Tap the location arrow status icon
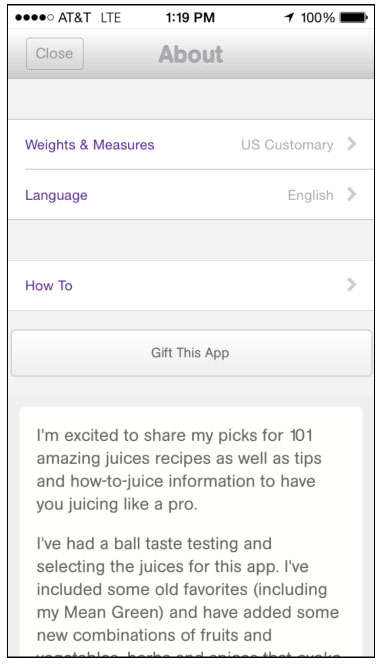This screenshot has height=664, width=381. pos(289,17)
